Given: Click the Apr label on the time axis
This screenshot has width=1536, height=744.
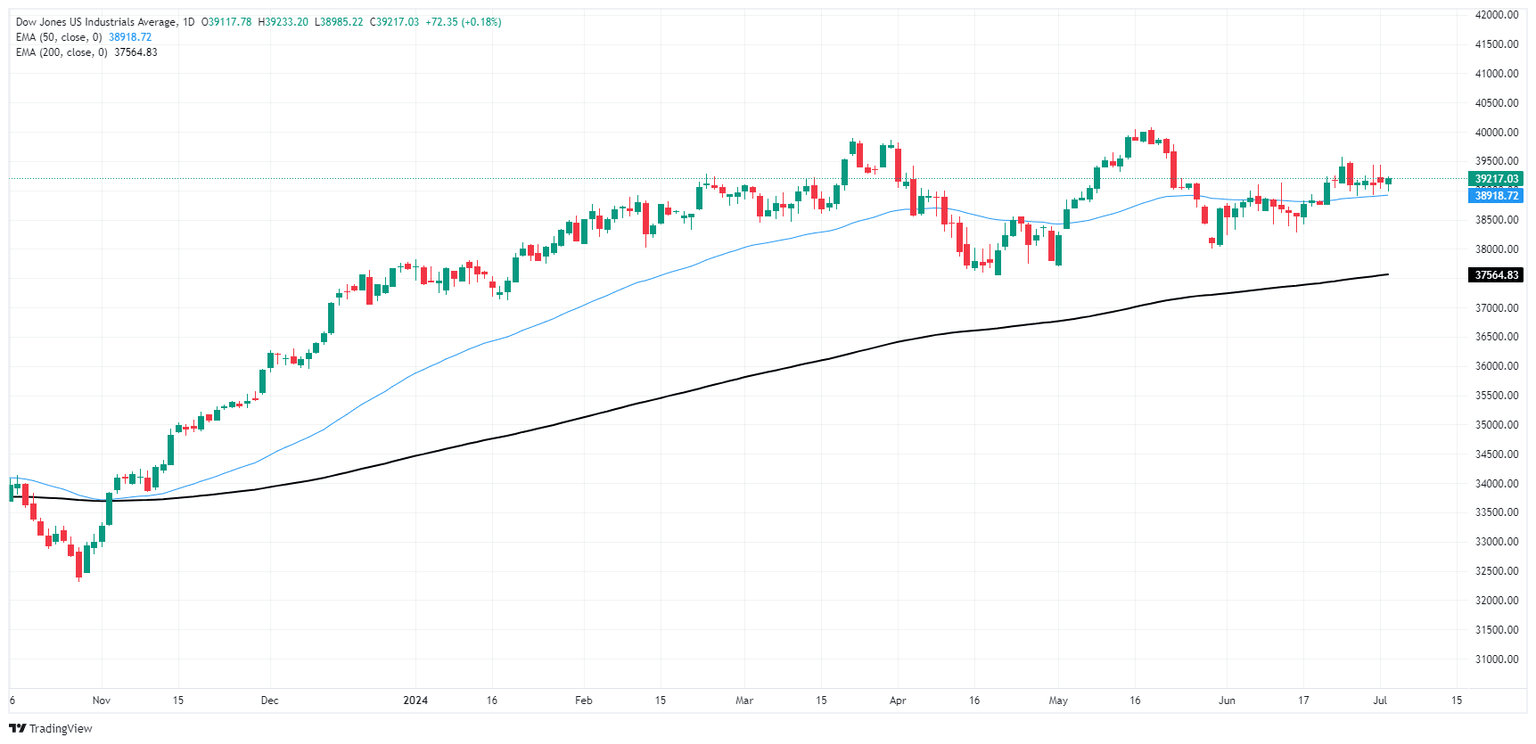Looking at the screenshot, I should point(896,701).
